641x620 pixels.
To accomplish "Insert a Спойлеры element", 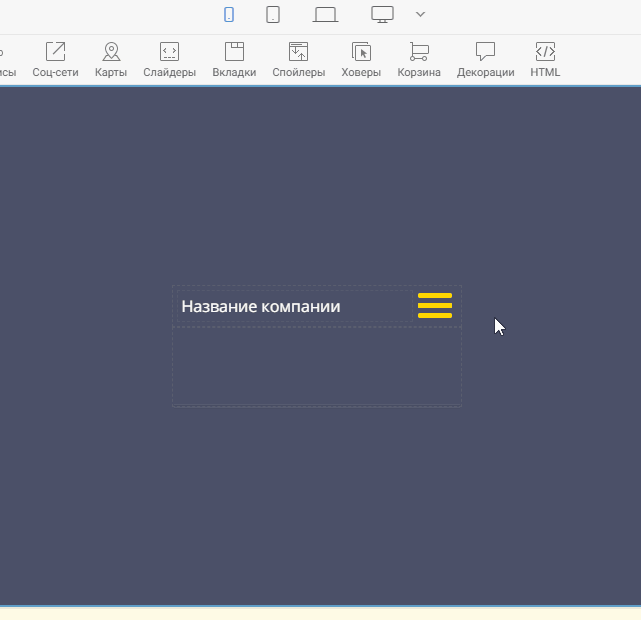I will (298, 59).
